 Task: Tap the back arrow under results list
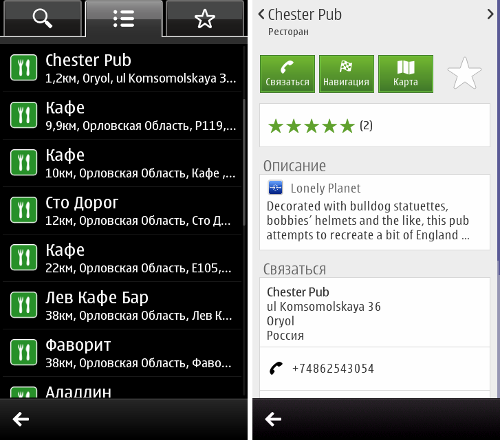click(x=21, y=419)
